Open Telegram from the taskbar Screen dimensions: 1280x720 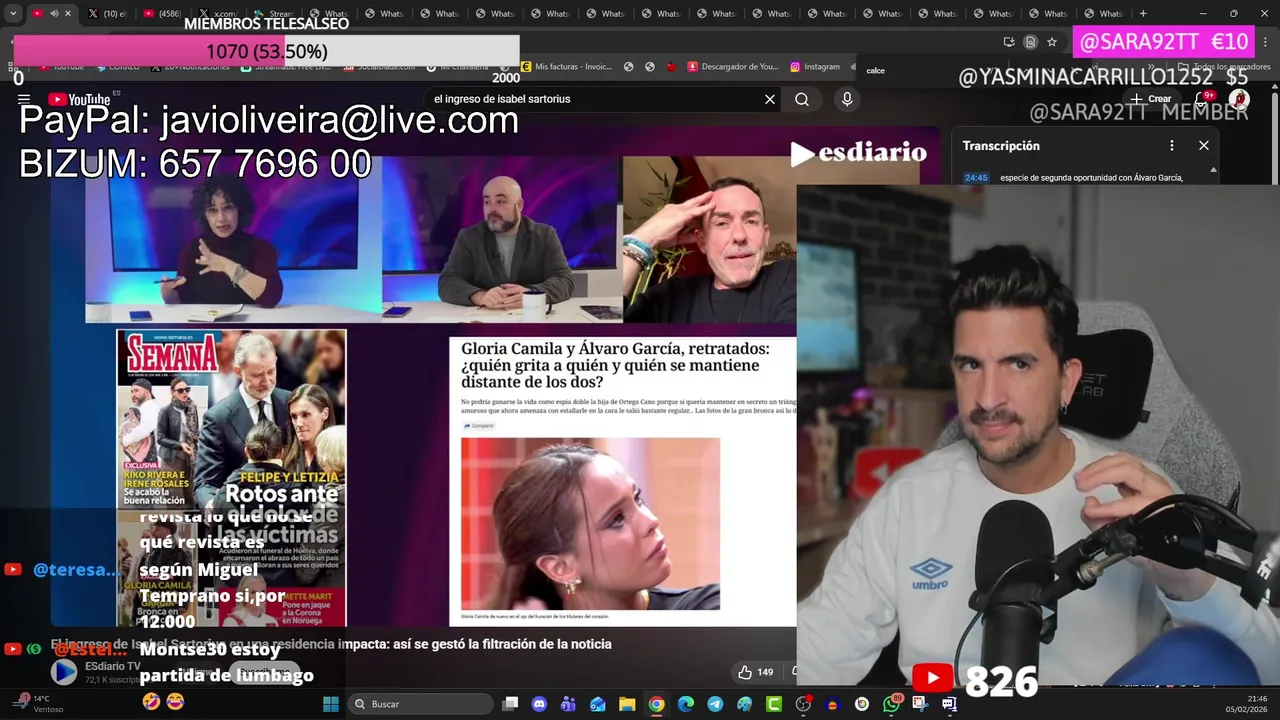[715, 704]
